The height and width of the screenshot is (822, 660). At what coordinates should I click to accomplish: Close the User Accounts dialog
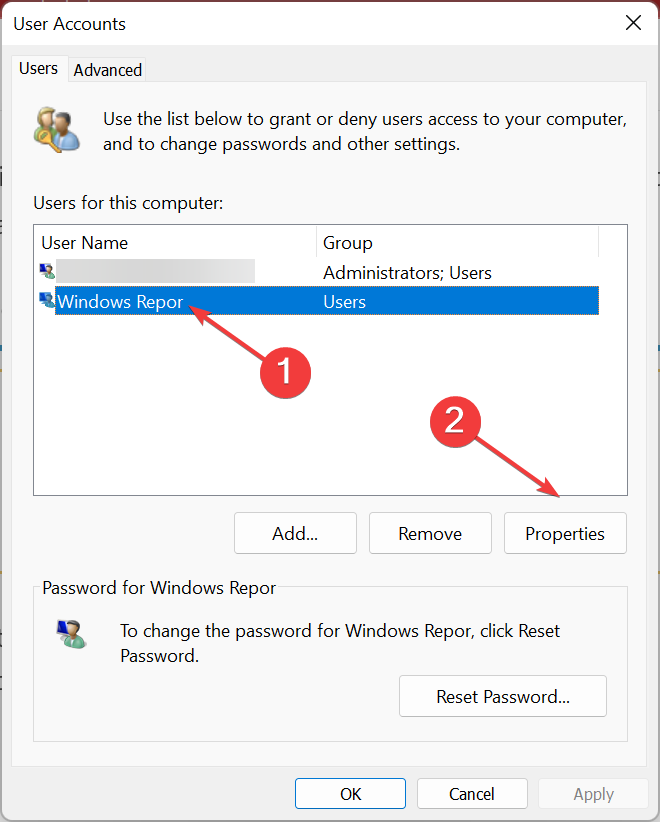[x=632, y=23]
